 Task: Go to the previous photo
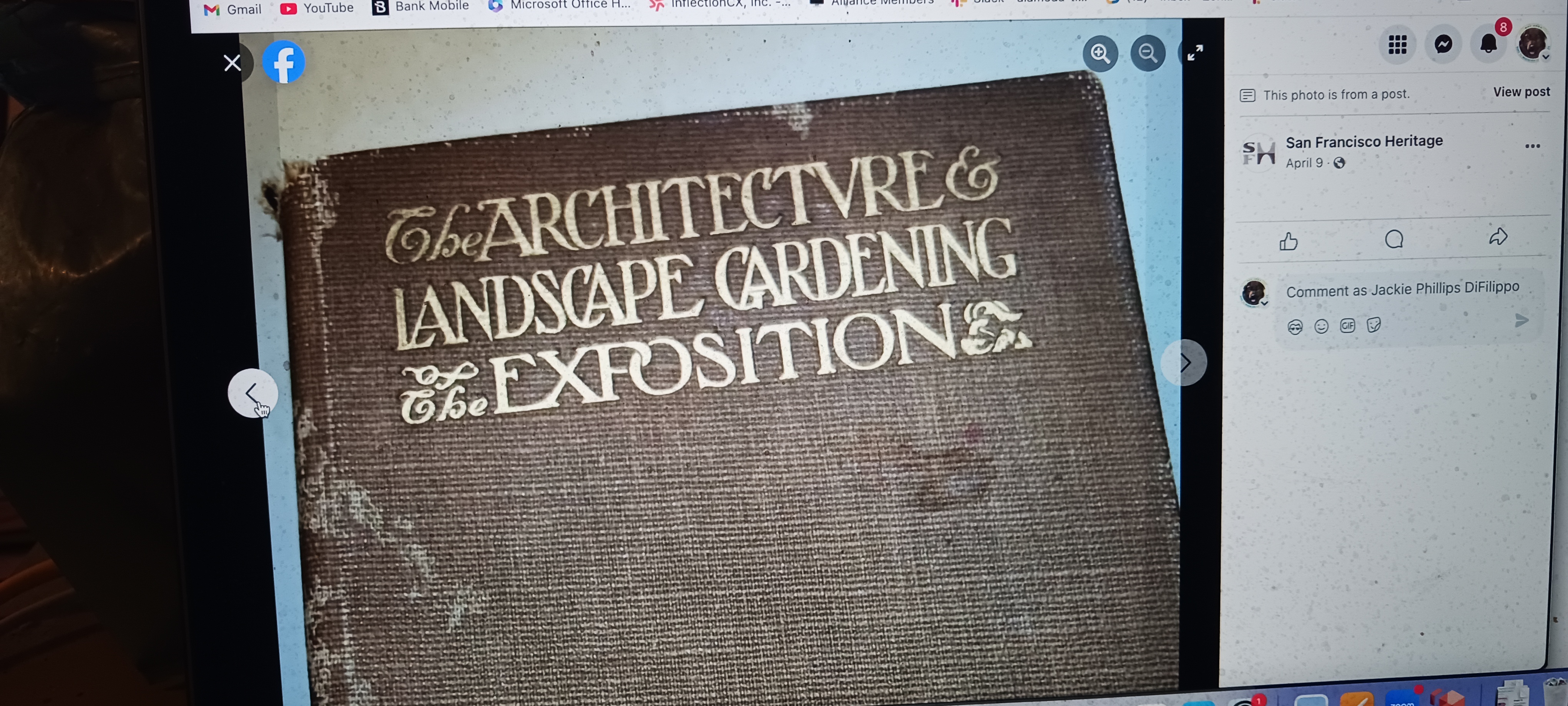(252, 393)
